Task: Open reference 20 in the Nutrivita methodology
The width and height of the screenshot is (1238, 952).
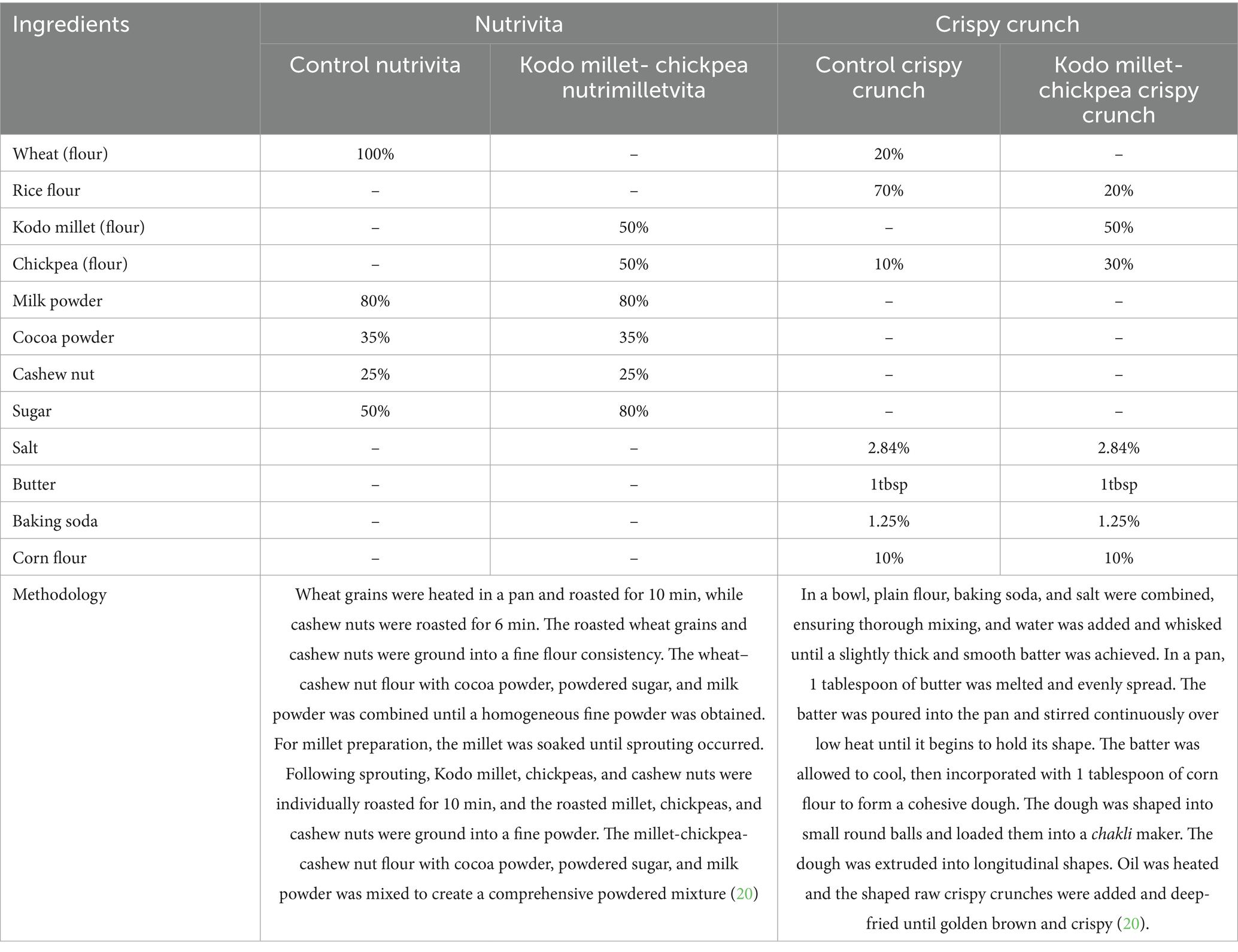Action: (x=744, y=894)
